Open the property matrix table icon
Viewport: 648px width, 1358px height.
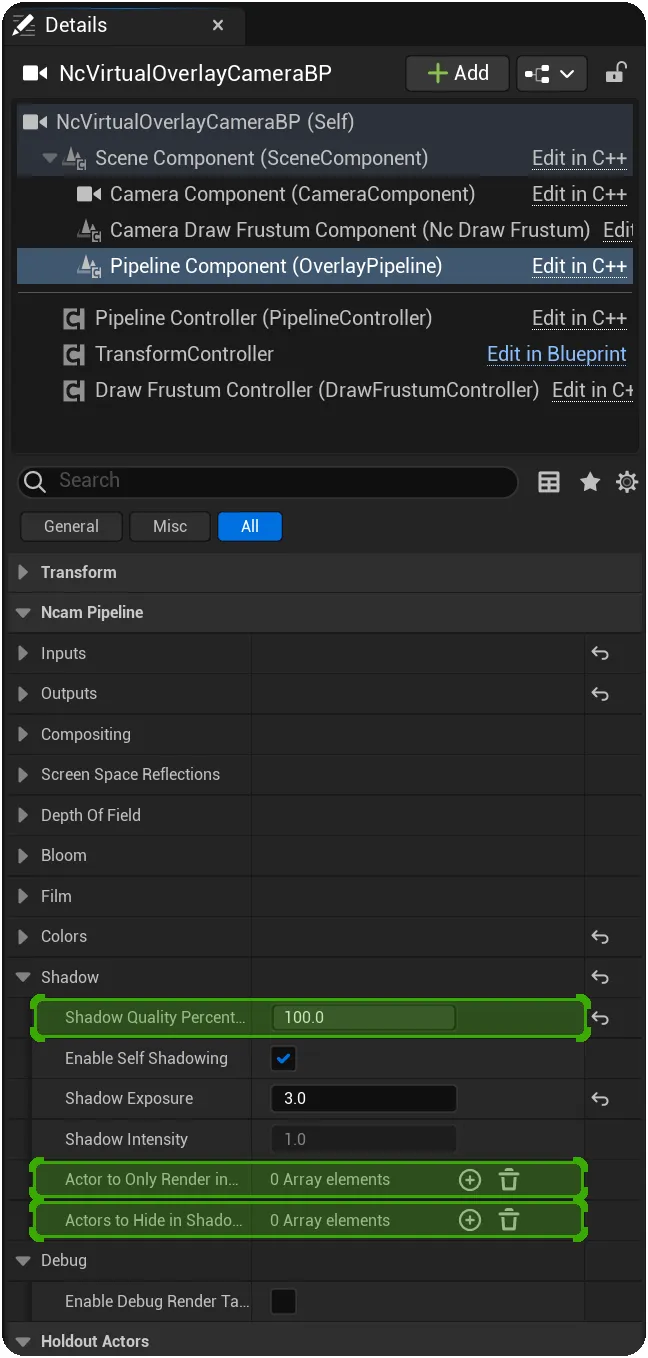tap(549, 482)
